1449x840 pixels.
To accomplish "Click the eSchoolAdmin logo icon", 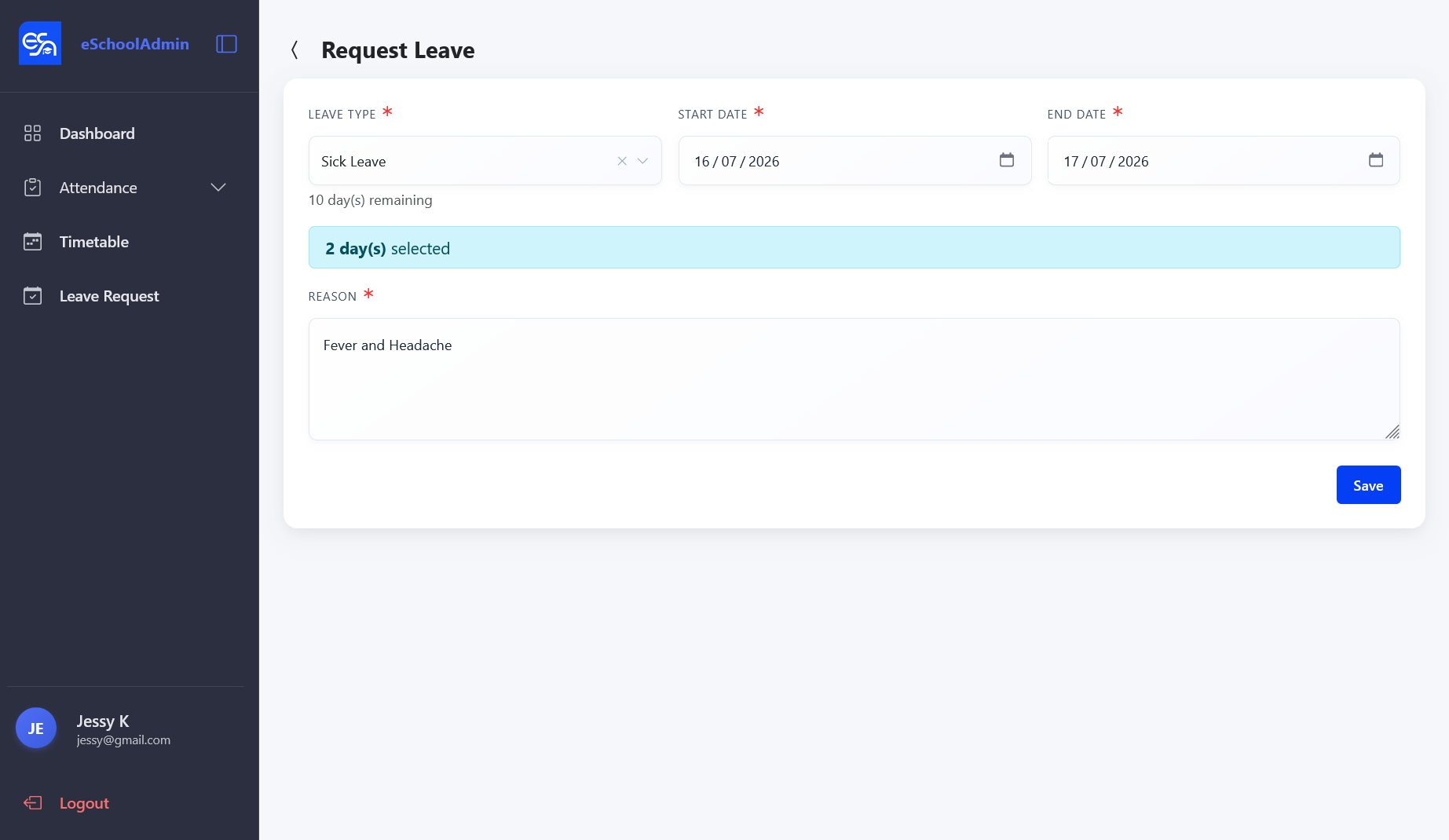I will (40, 43).
